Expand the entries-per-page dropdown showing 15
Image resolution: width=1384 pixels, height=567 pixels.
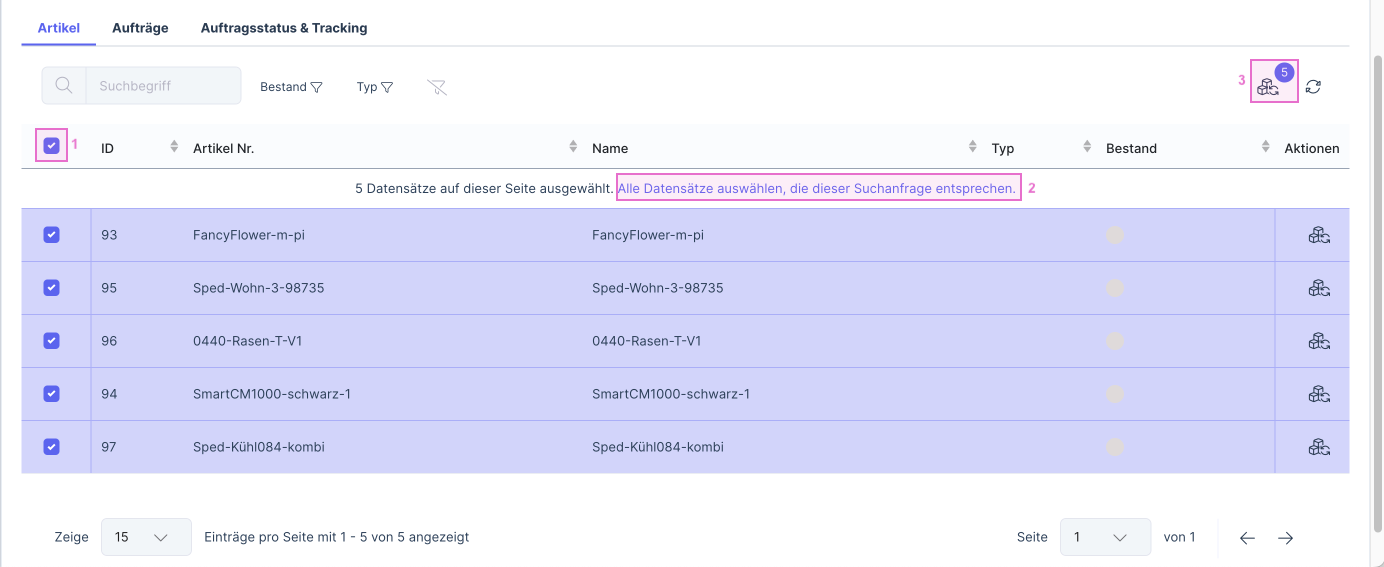(x=146, y=537)
